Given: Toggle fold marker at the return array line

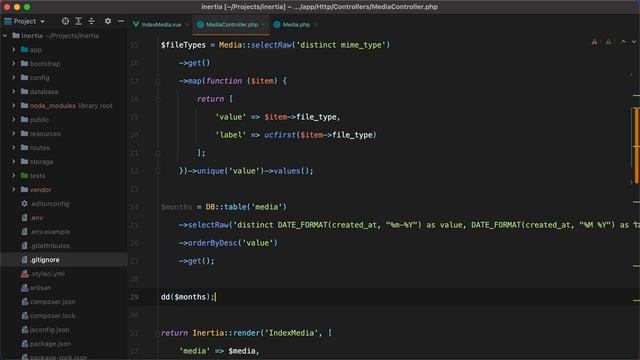Looking at the screenshot, I should point(158,99).
